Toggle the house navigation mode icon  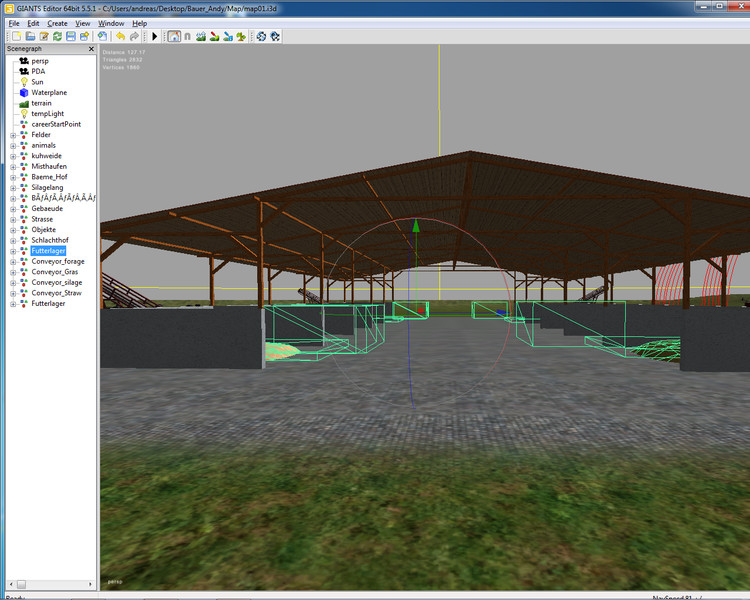174,36
